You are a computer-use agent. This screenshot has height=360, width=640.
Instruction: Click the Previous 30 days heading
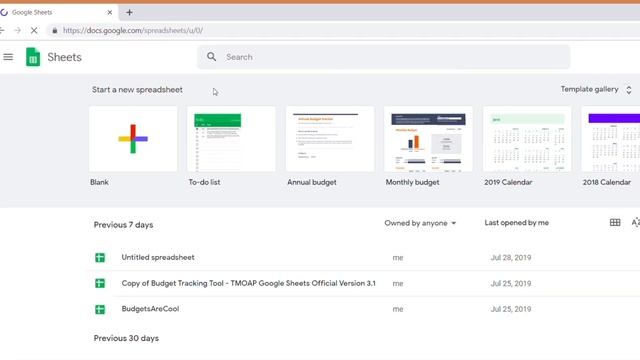126,338
